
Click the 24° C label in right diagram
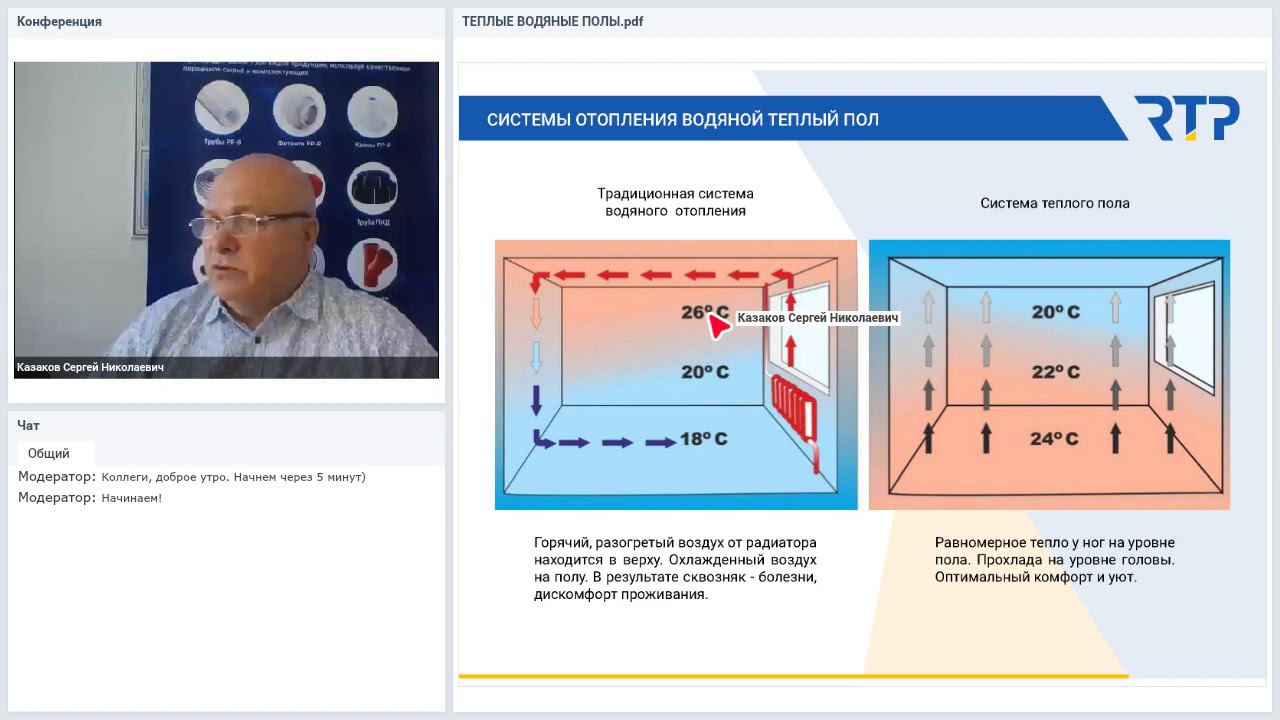1055,439
